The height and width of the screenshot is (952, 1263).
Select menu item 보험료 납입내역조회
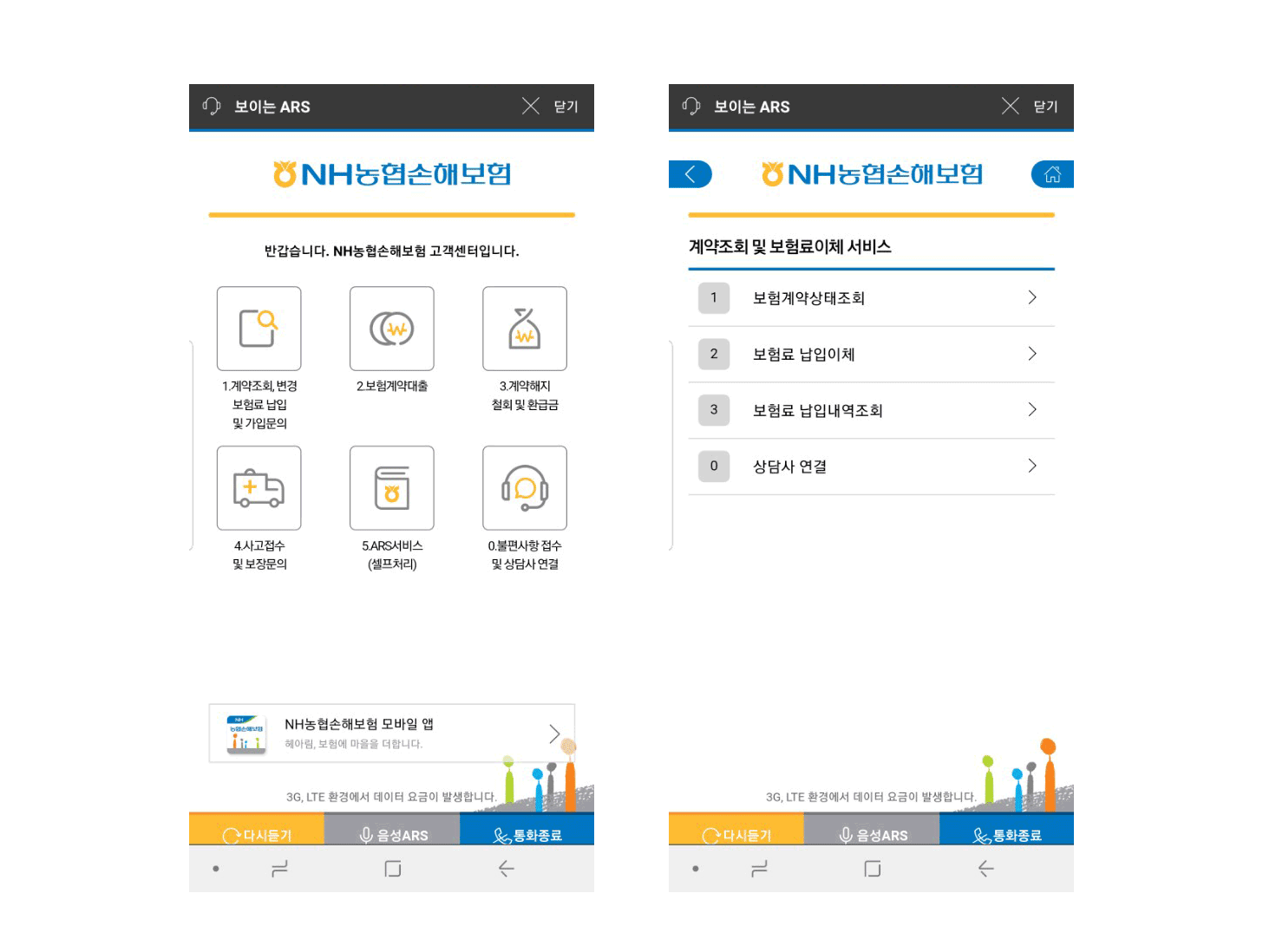(872, 410)
